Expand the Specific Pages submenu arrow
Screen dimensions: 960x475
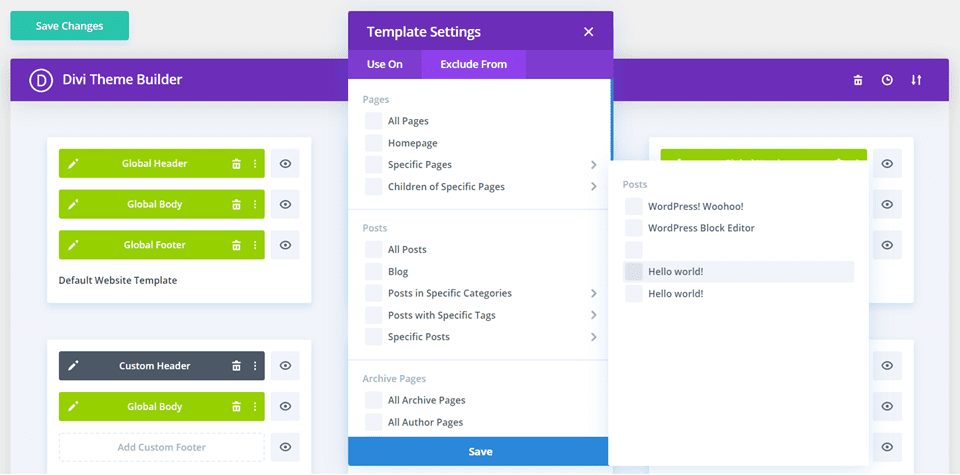(593, 165)
